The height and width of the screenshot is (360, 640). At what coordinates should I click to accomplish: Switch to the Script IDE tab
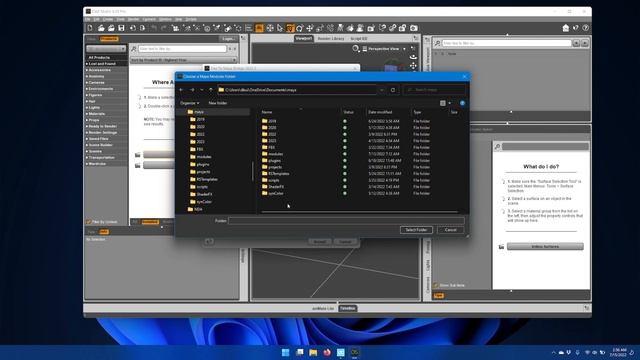pyautogui.click(x=359, y=38)
